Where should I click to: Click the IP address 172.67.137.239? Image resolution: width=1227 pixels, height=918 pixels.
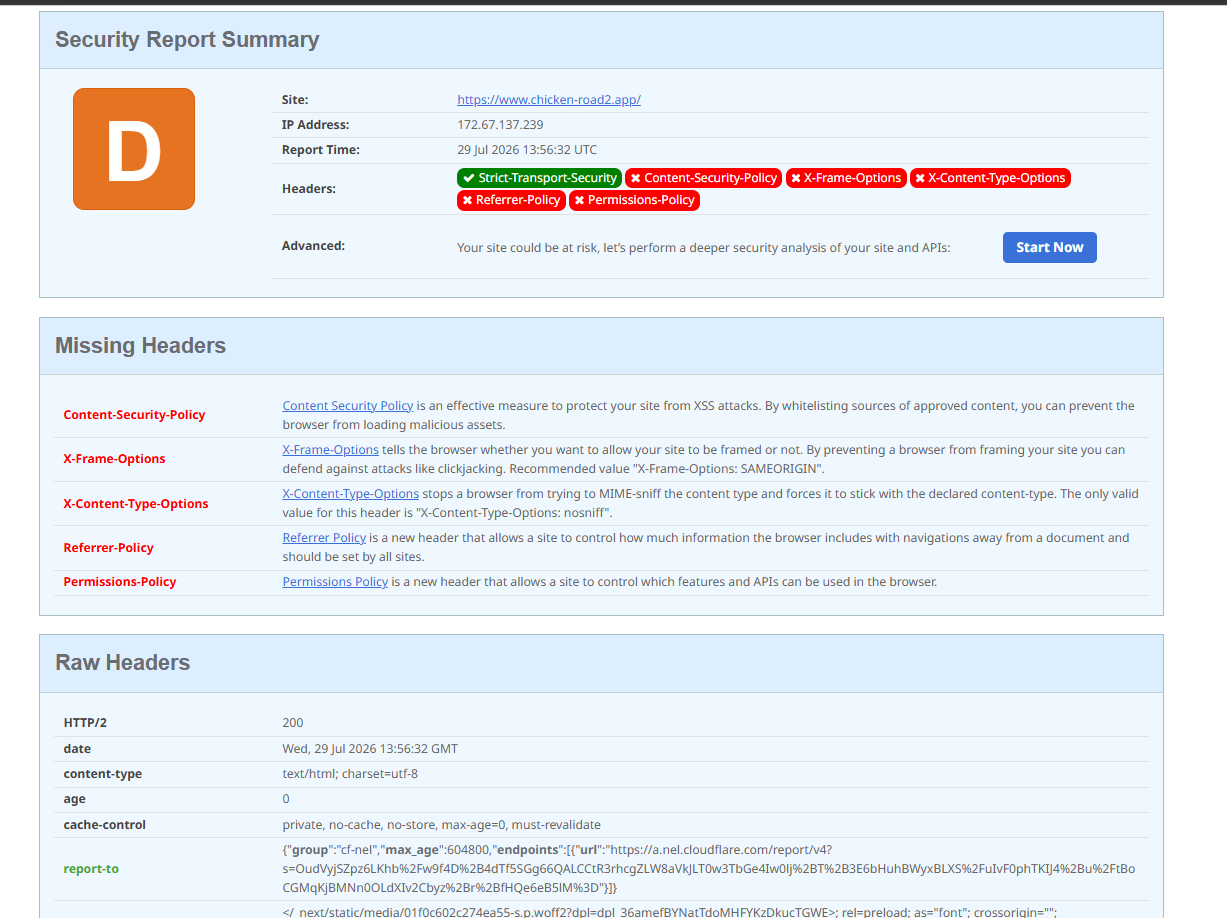click(500, 125)
